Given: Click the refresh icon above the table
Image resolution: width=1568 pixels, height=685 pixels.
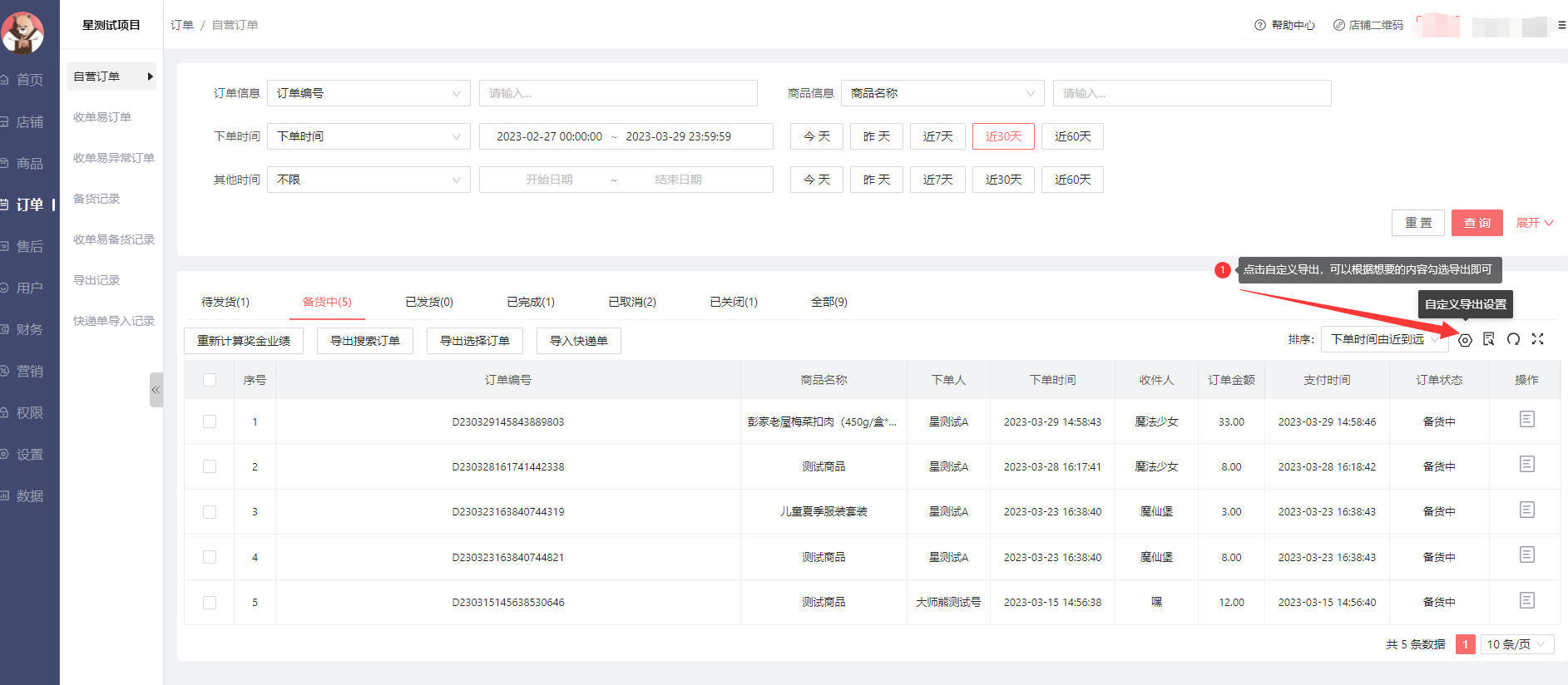Looking at the screenshot, I should click(x=1513, y=339).
